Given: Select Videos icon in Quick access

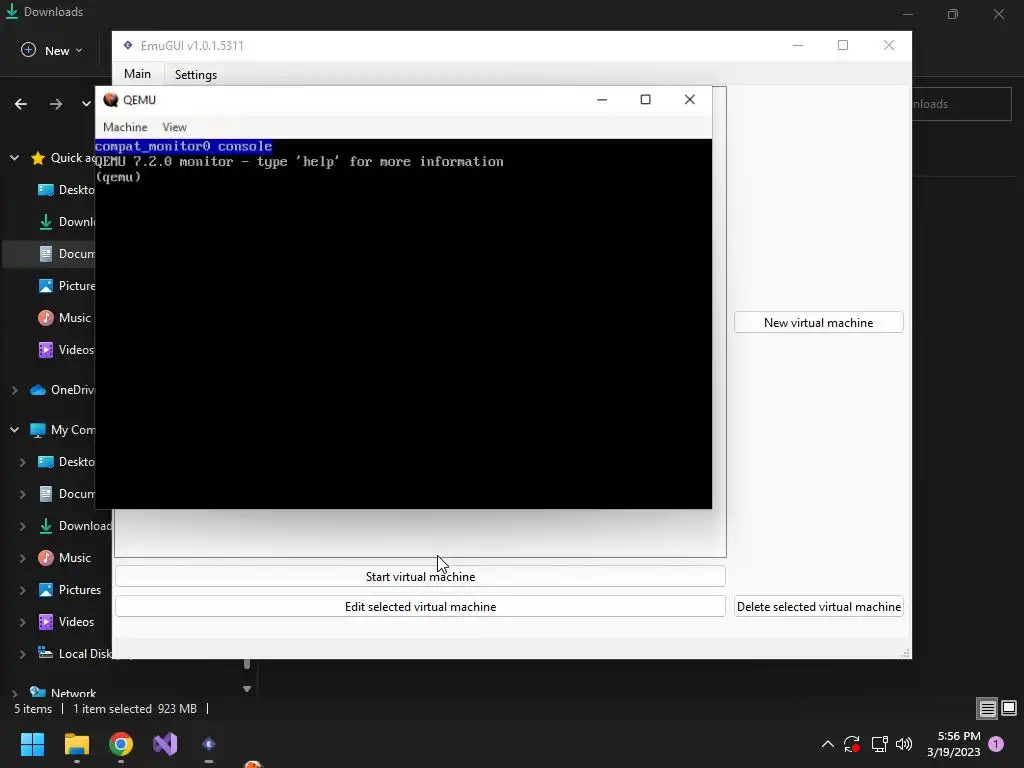Looking at the screenshot, I should pyautogui.click(x=46, y=350).
